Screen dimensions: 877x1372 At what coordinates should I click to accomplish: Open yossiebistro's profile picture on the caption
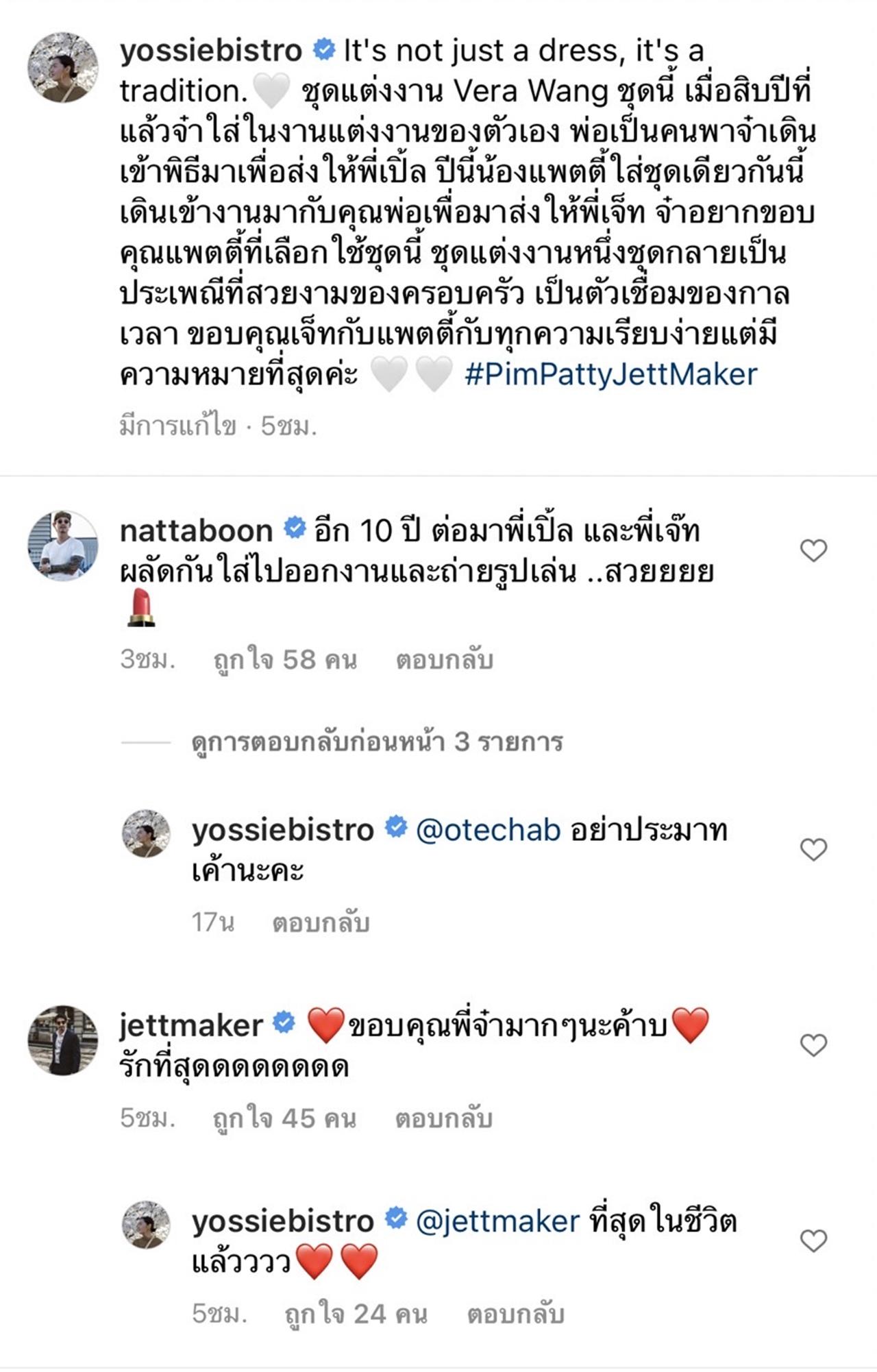tap(62, 67)
